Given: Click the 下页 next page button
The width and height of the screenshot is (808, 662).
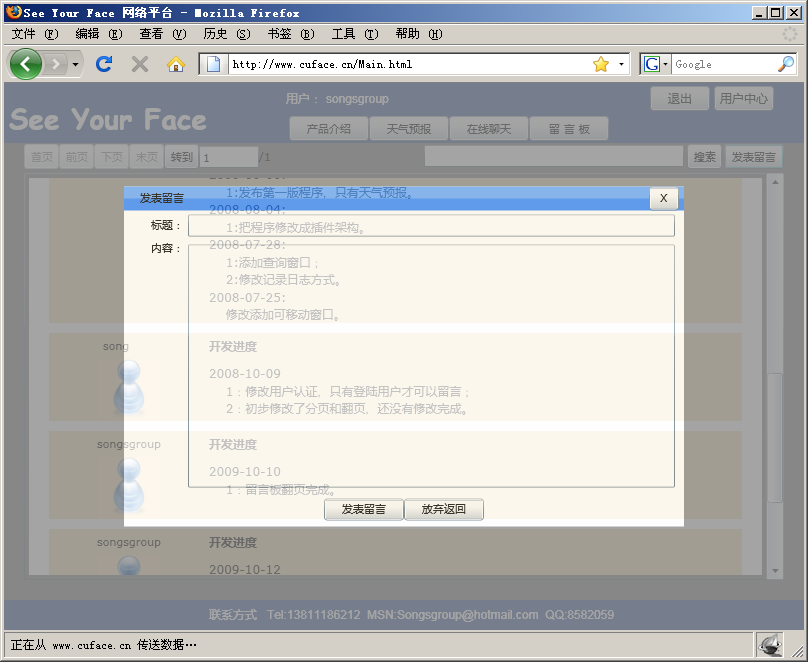Looking at the screenshot, I should [112, 157].
